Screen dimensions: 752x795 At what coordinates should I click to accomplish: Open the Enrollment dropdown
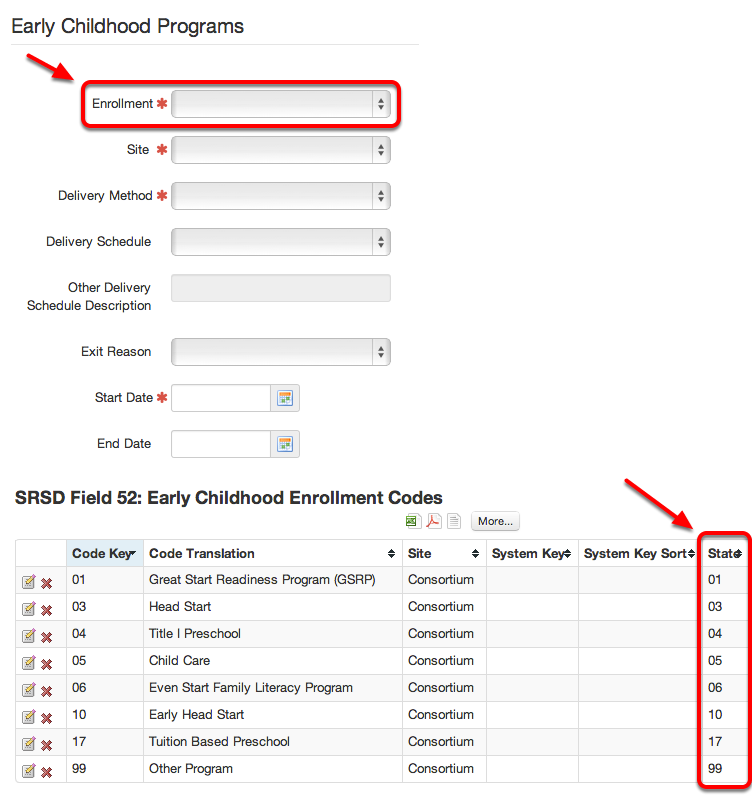(280, 104)
